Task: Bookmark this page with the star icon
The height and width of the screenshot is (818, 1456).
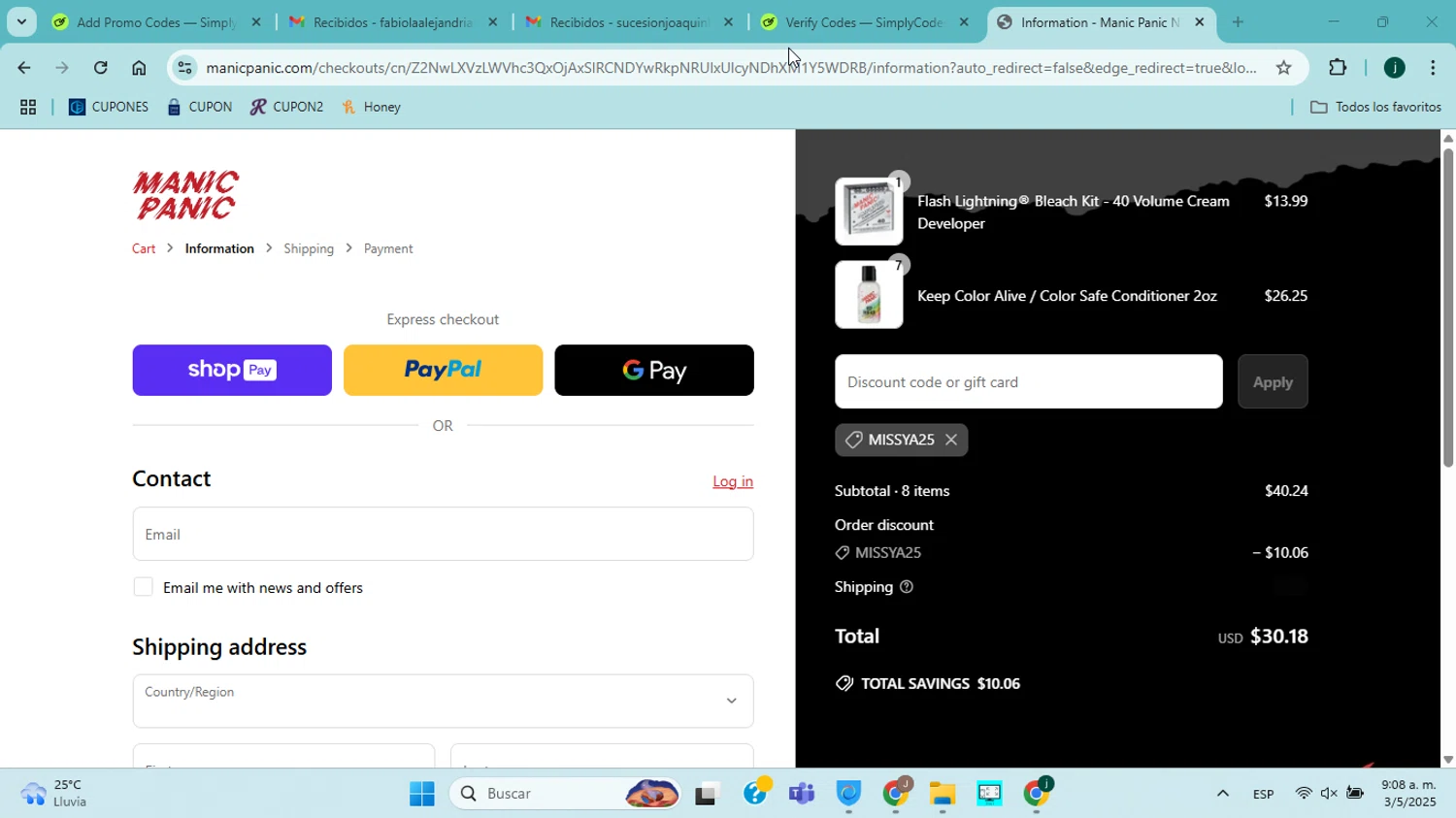Action: click(1283, 68)
